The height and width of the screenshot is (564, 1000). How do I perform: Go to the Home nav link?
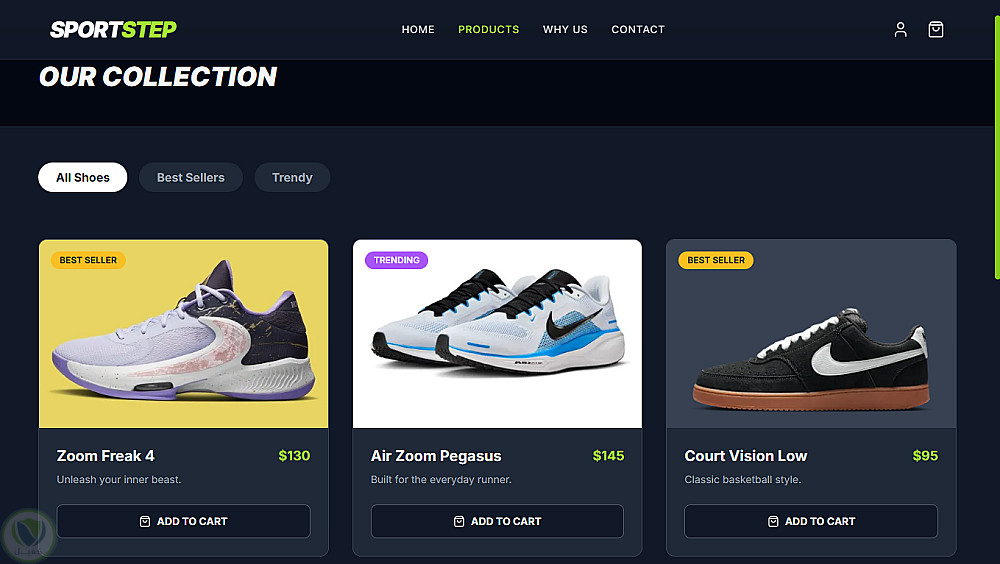(418, 29)
